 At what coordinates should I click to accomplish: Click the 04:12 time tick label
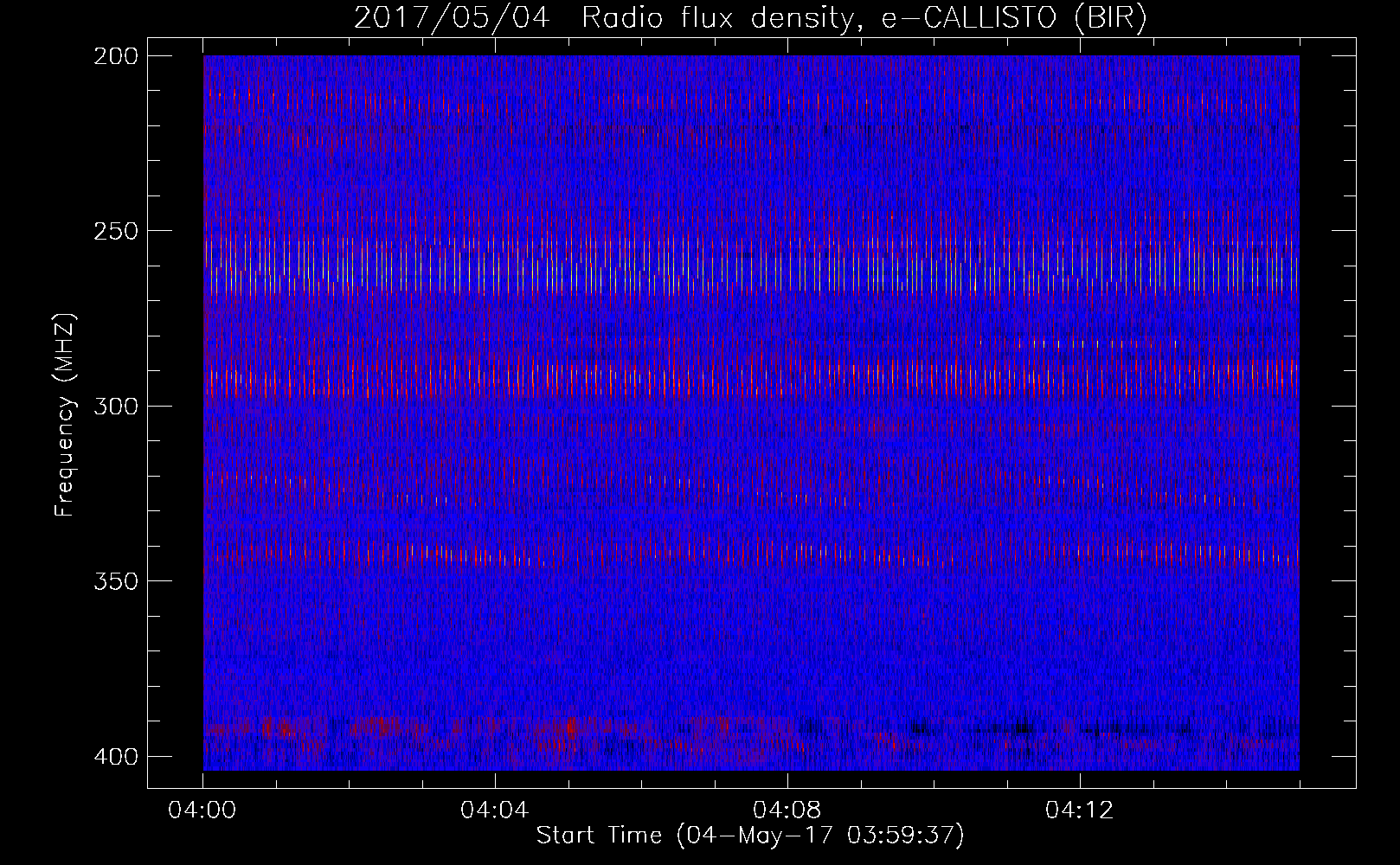1080,811
